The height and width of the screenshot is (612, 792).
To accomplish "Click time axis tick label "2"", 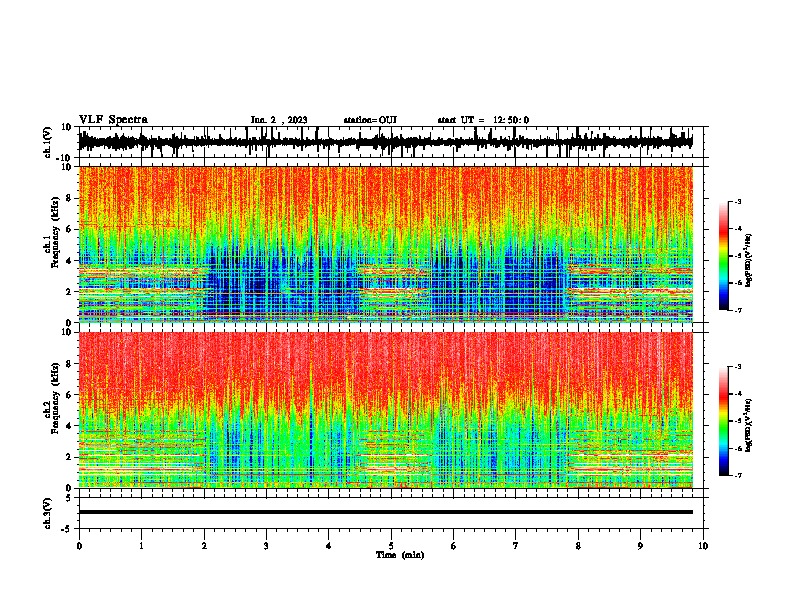I will coord(204,546).
